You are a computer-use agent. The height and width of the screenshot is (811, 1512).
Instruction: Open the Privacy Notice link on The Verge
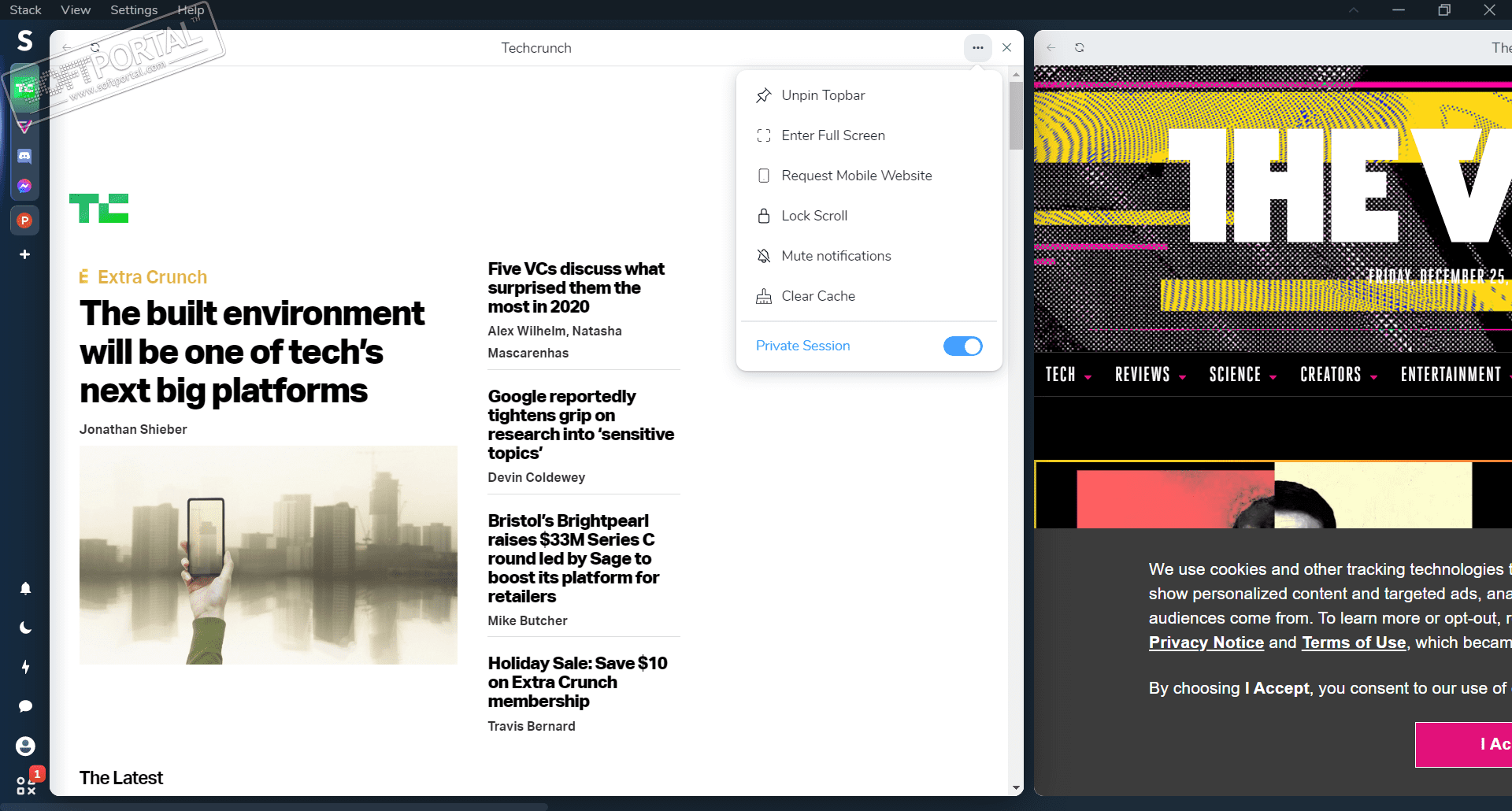(1206, 643)
